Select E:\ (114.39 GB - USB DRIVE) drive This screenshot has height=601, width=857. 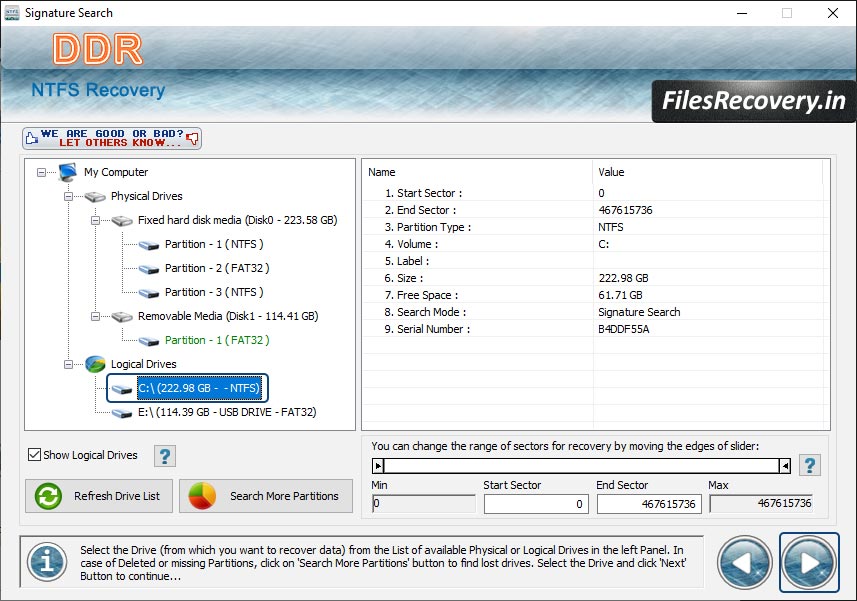pyautogui.click(x=227, y=413)
